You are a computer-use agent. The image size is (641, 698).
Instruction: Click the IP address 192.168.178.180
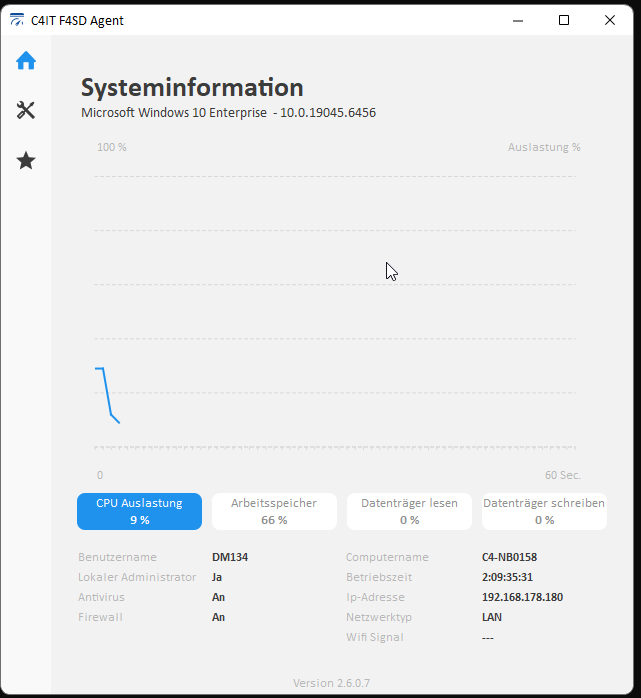click(x=522, y=597)
